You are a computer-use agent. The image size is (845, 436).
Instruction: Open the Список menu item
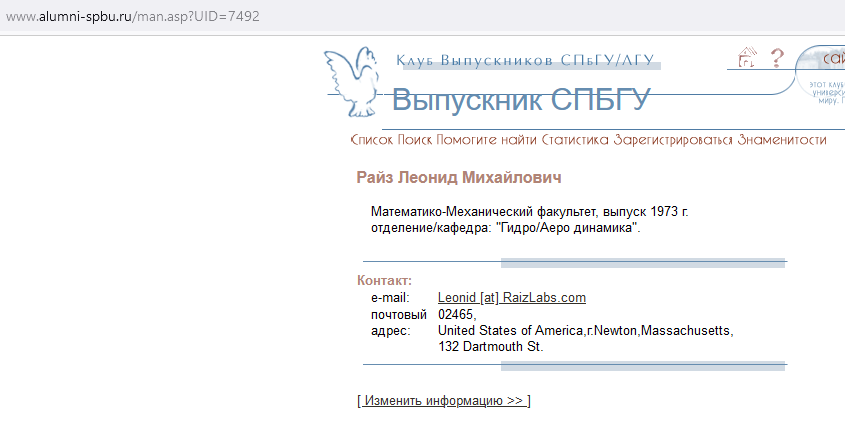coord(372,140)
